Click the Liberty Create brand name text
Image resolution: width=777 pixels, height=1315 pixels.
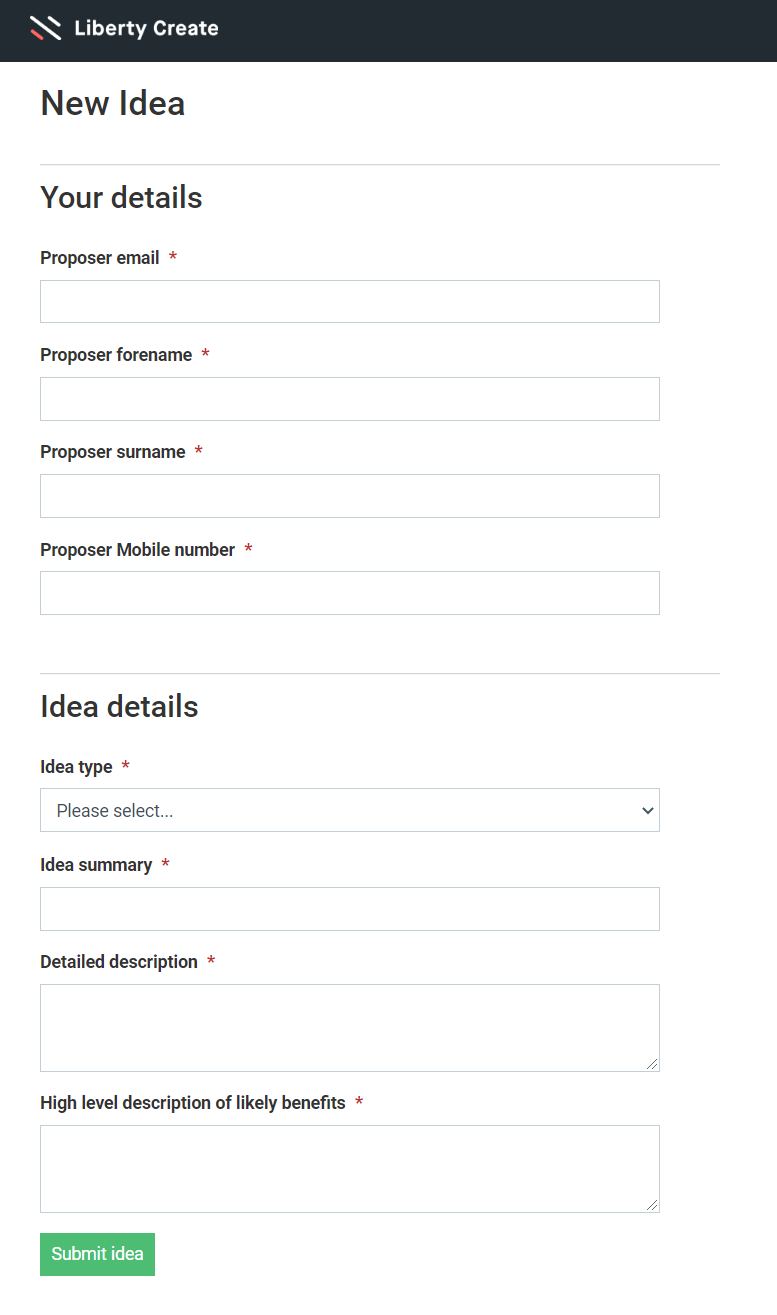click(146, 28)
